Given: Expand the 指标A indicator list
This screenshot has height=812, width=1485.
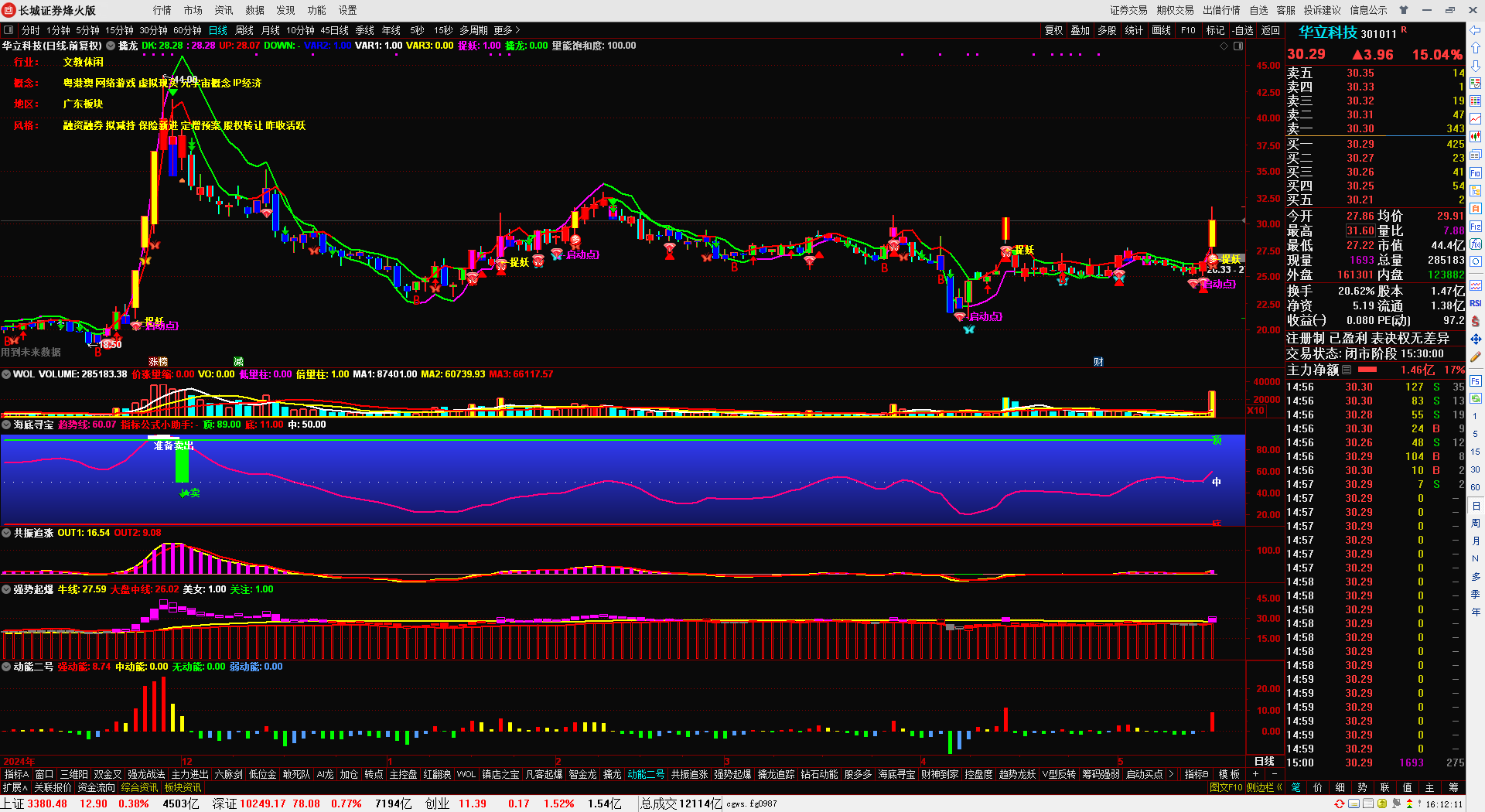Looking at the screenshot, I should [16, 774].
